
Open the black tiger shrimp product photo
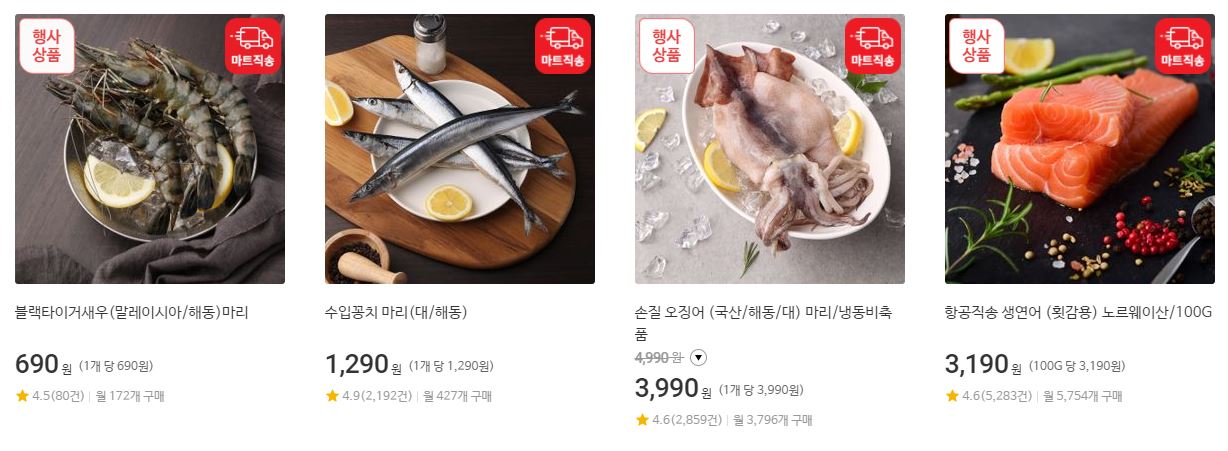tap(150, 149)
